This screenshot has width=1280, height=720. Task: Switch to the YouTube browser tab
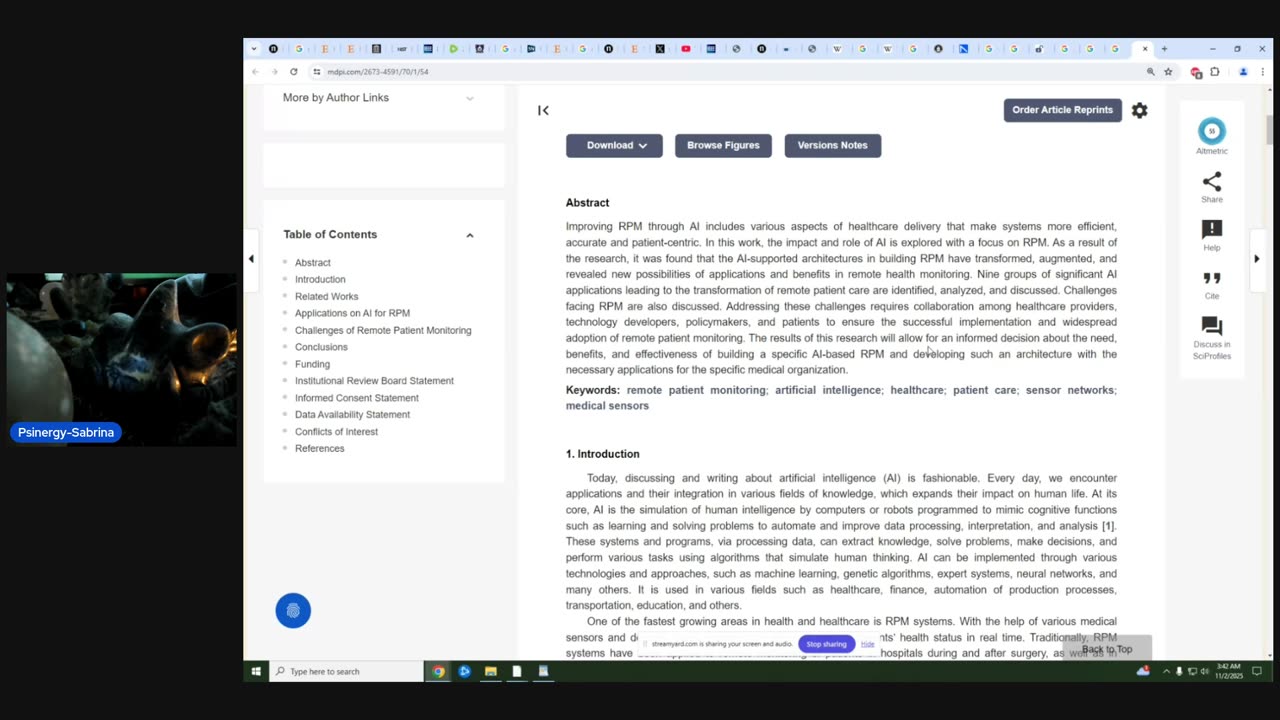pos(686,49)
